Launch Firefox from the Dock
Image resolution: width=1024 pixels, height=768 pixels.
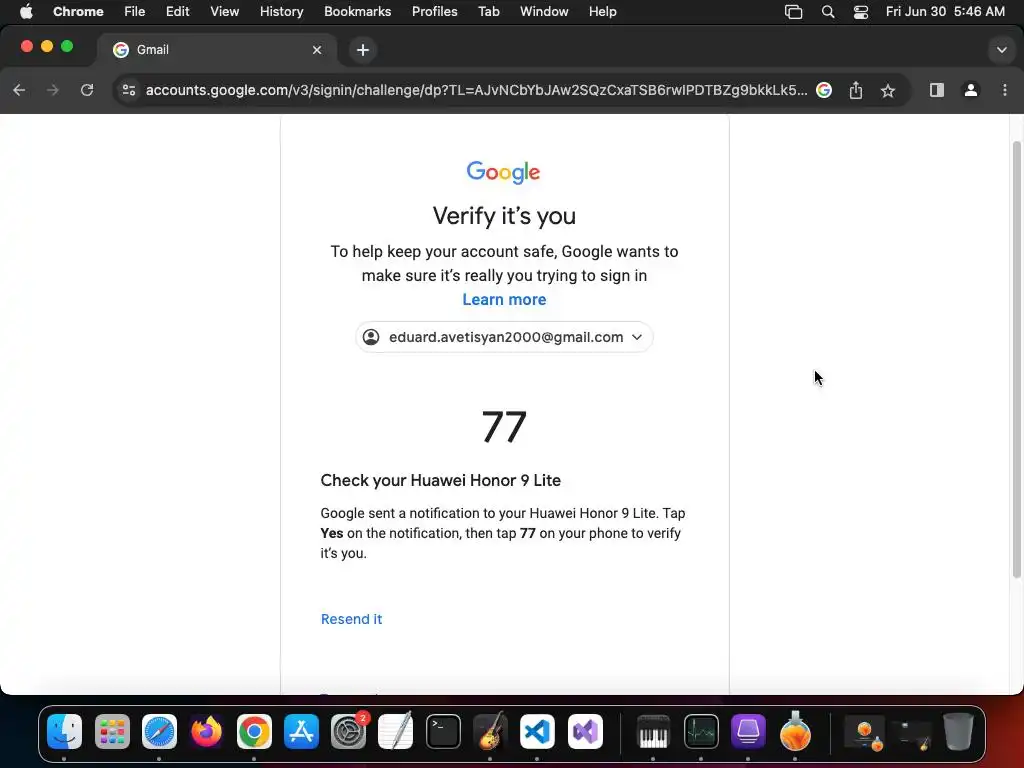click(x=206, y=731)
